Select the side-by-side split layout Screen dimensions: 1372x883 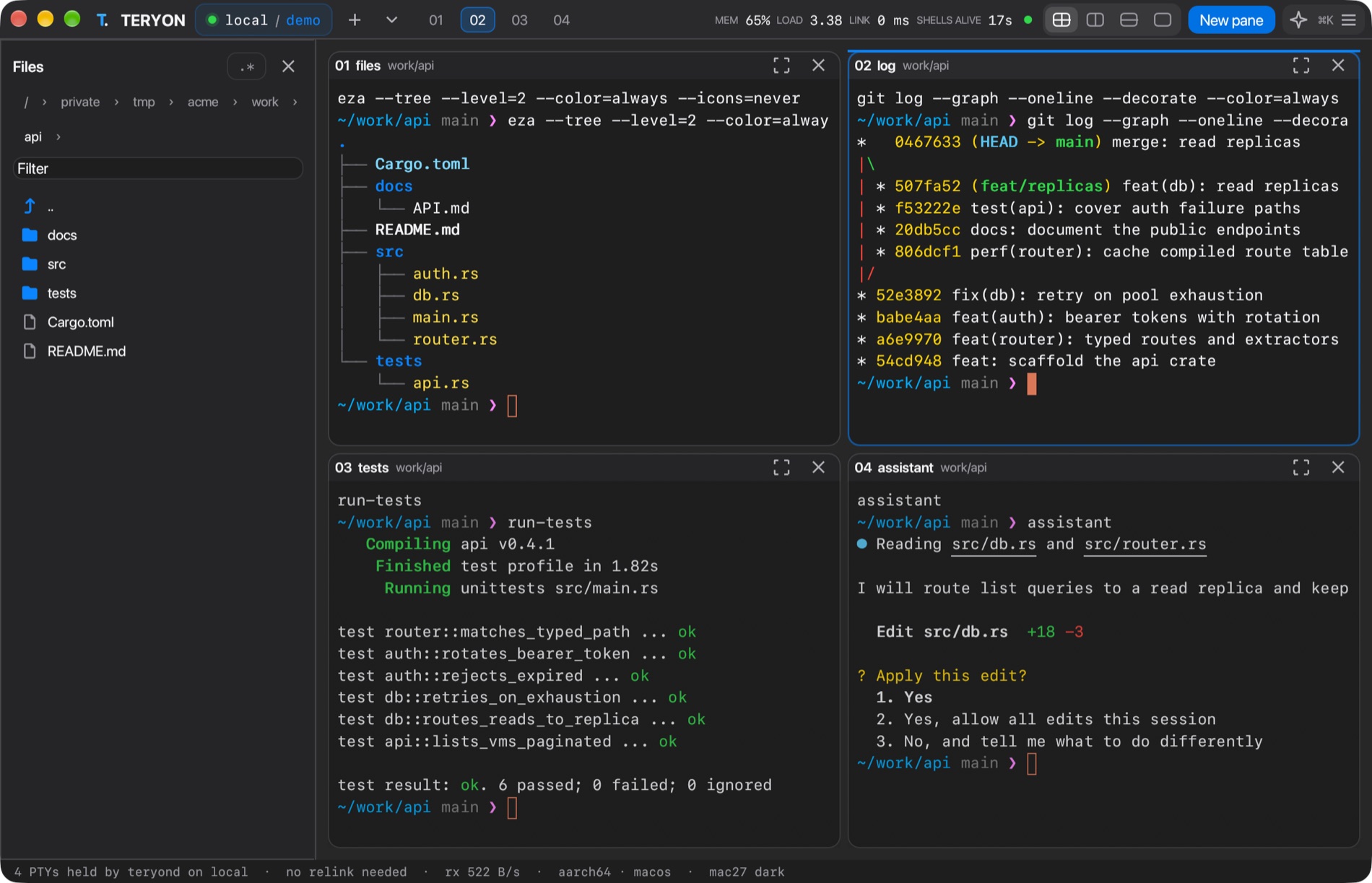pyautogui.click(x=1095, y=20)
